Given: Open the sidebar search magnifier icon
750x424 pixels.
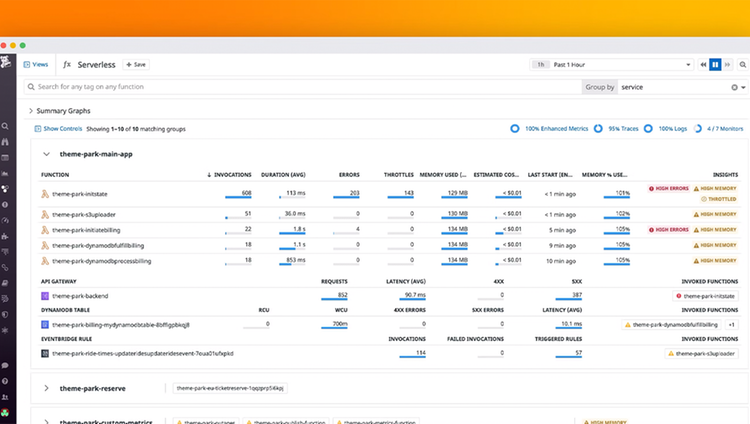Looking at the screenshot, I should 5,126.
